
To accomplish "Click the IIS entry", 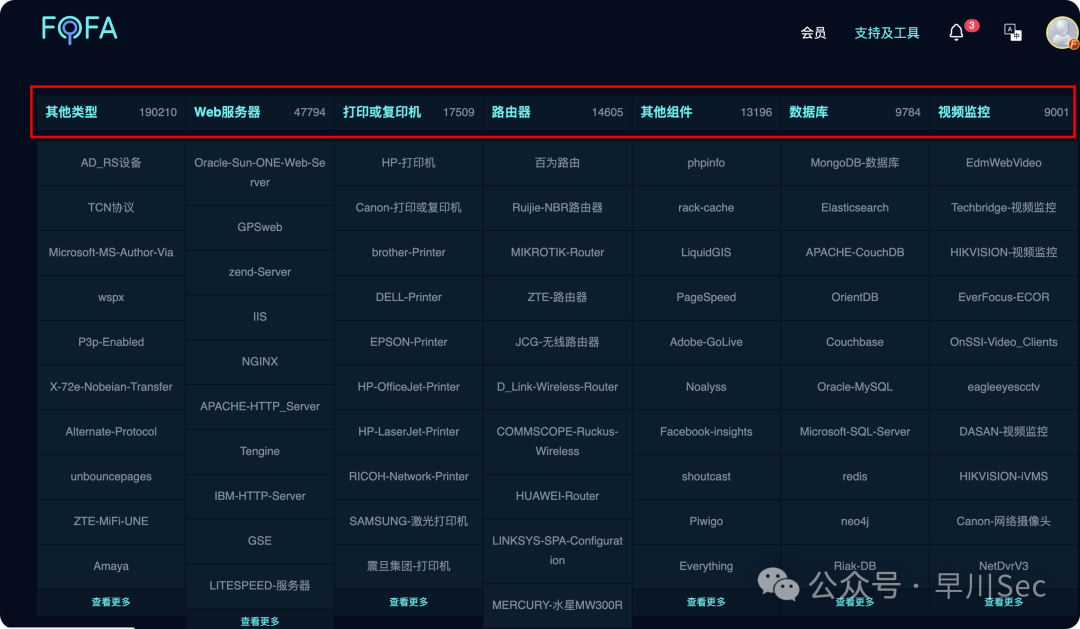I will click(x=260, y=316).
